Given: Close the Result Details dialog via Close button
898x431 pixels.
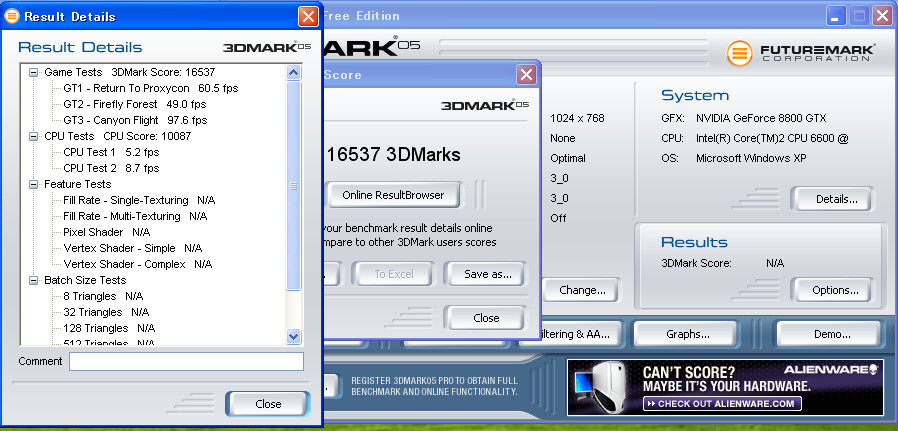Looking at the screenshot, I should (x=268, y=404).
